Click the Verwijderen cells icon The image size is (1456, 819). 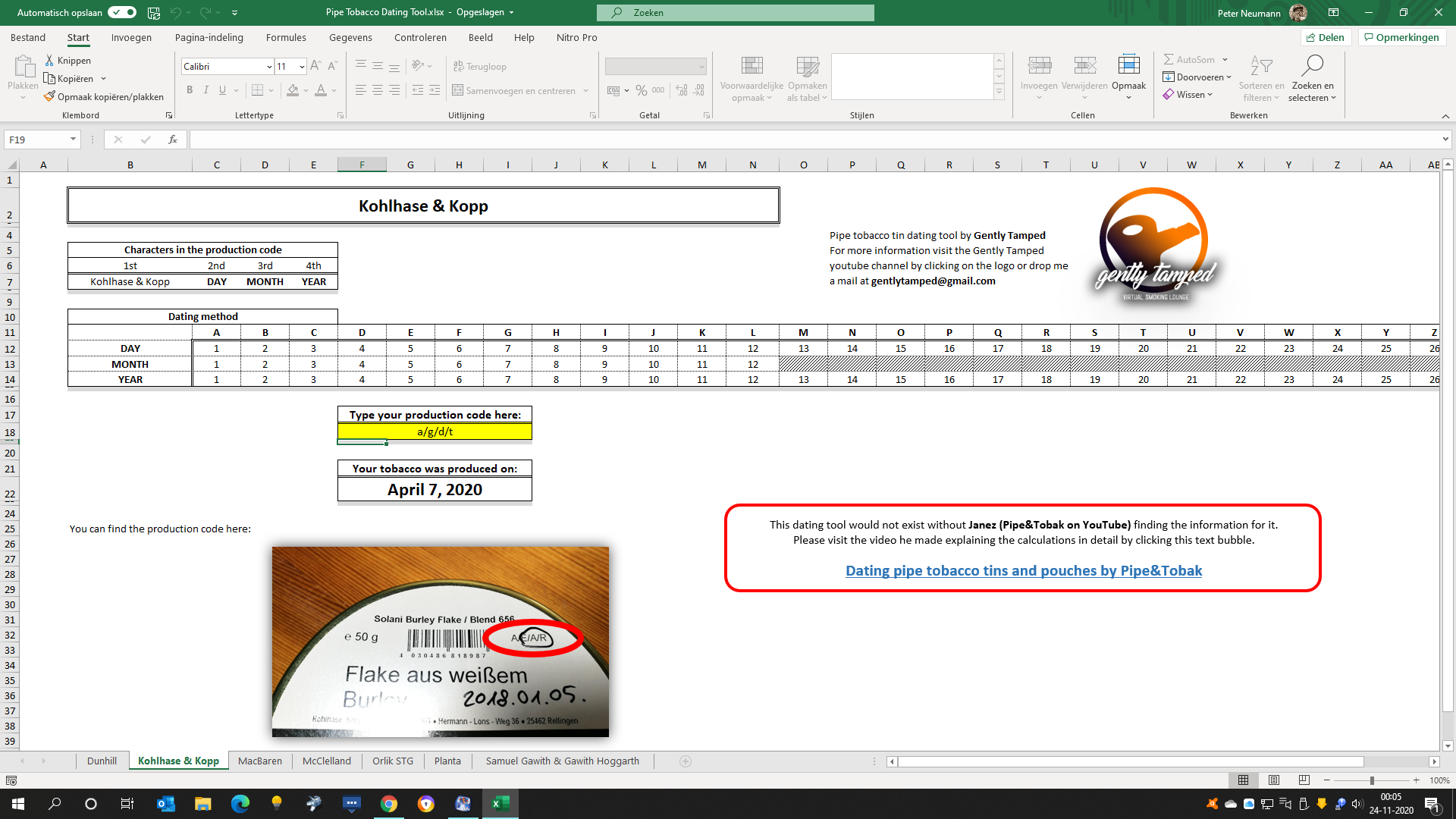[1084, 67]
